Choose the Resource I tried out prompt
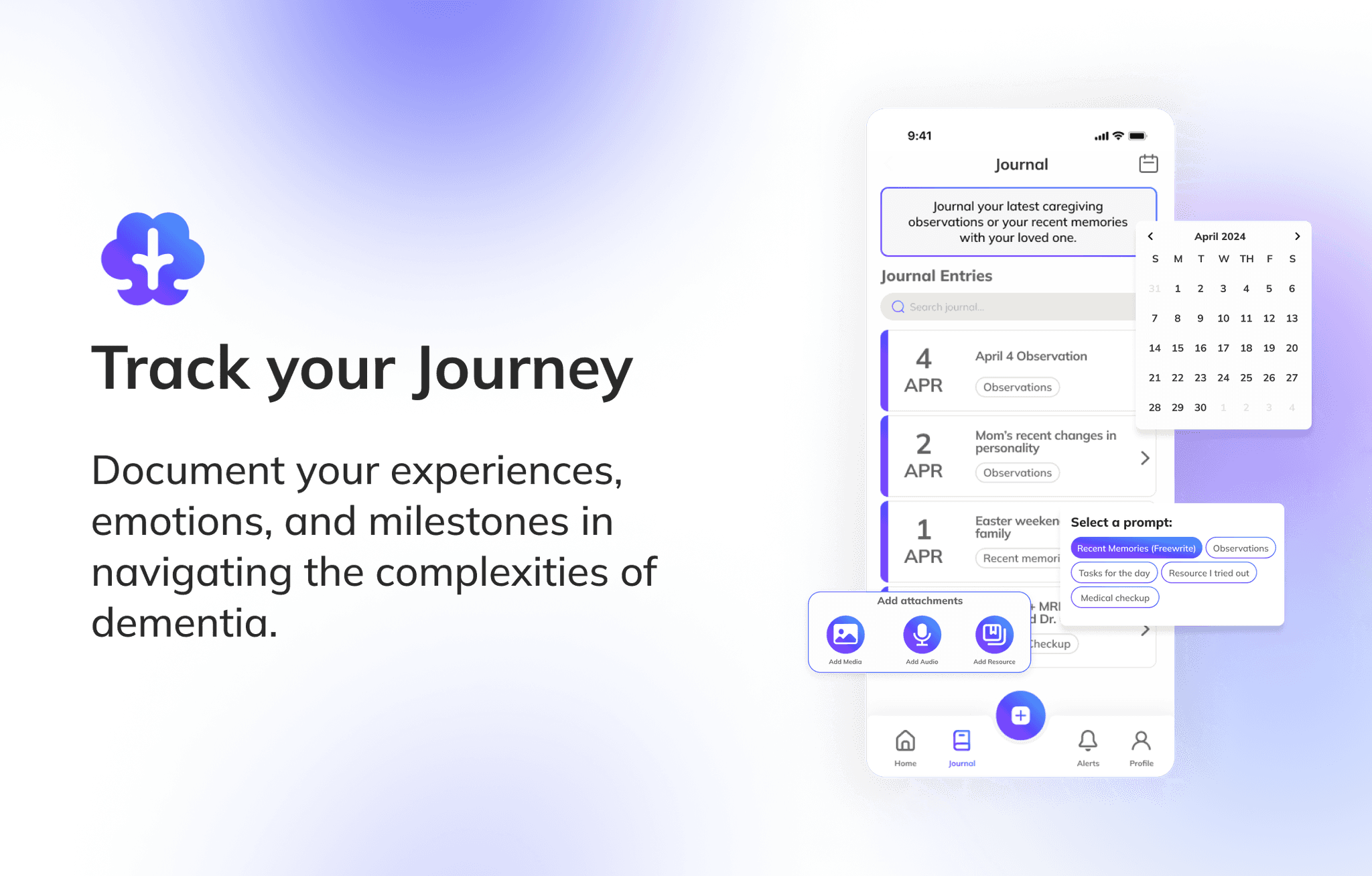 [x=1209, y=573]
